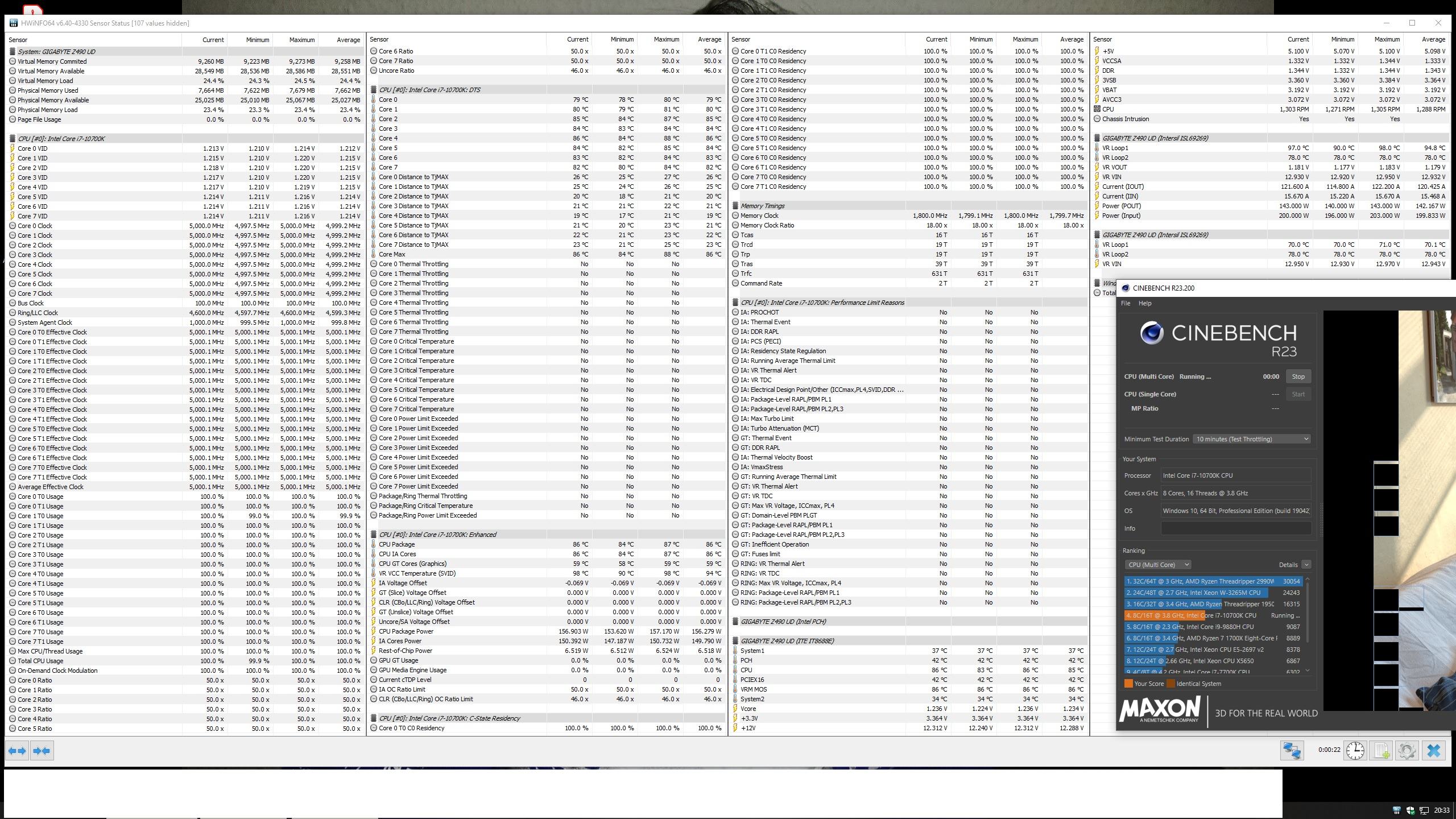Expand the Details dropdown arrow in Ranking
This screenshot has width=1456, height=819.
pyautogui.click(x=1306, y=565)
